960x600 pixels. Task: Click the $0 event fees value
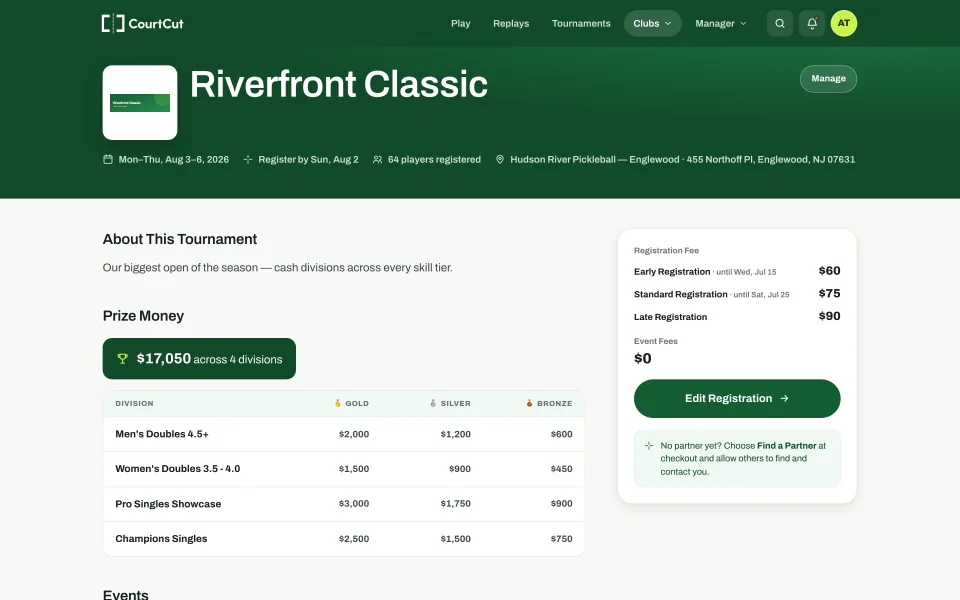pos(642,359)
